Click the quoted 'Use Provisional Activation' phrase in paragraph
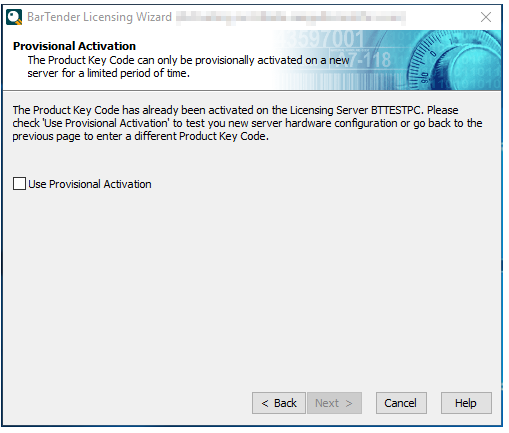 click(x=106, y=123)
